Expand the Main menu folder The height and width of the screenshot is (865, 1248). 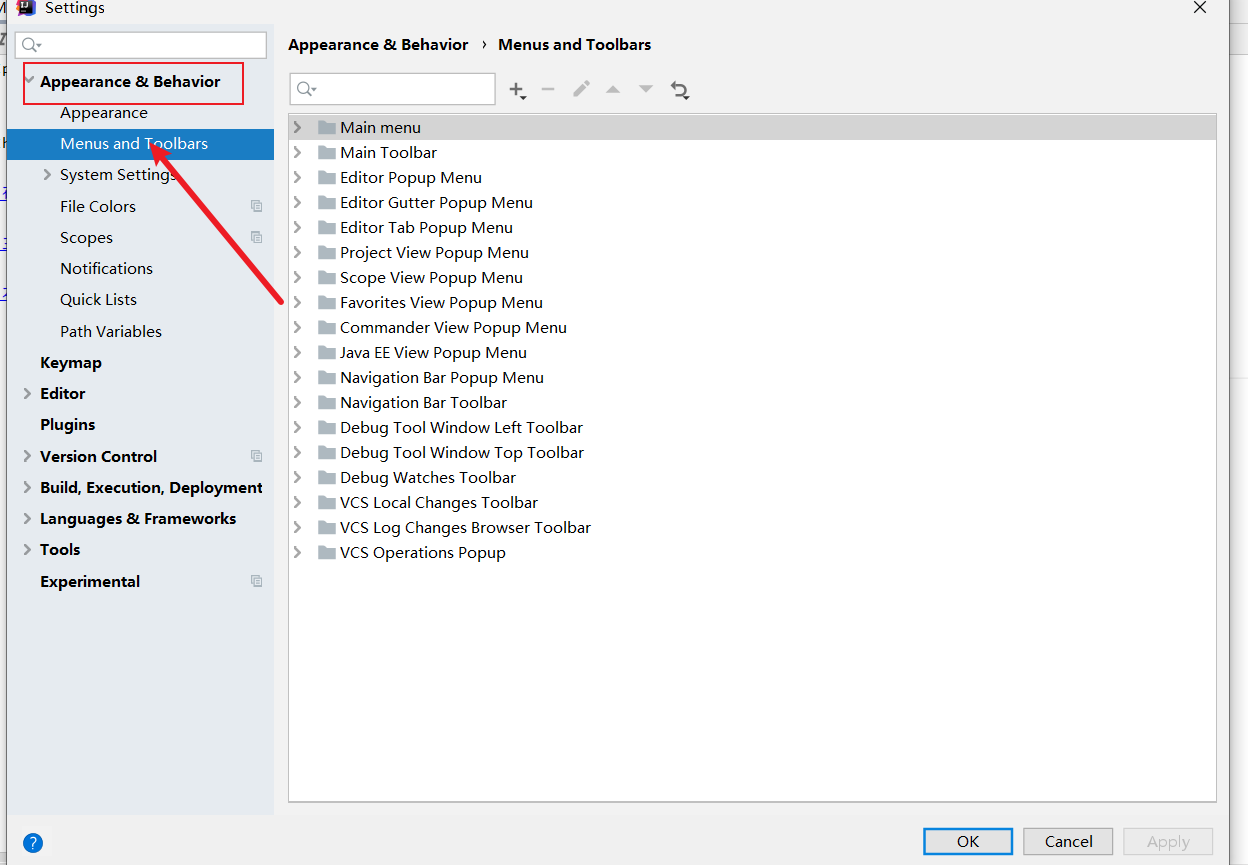(x=298, y=127)
